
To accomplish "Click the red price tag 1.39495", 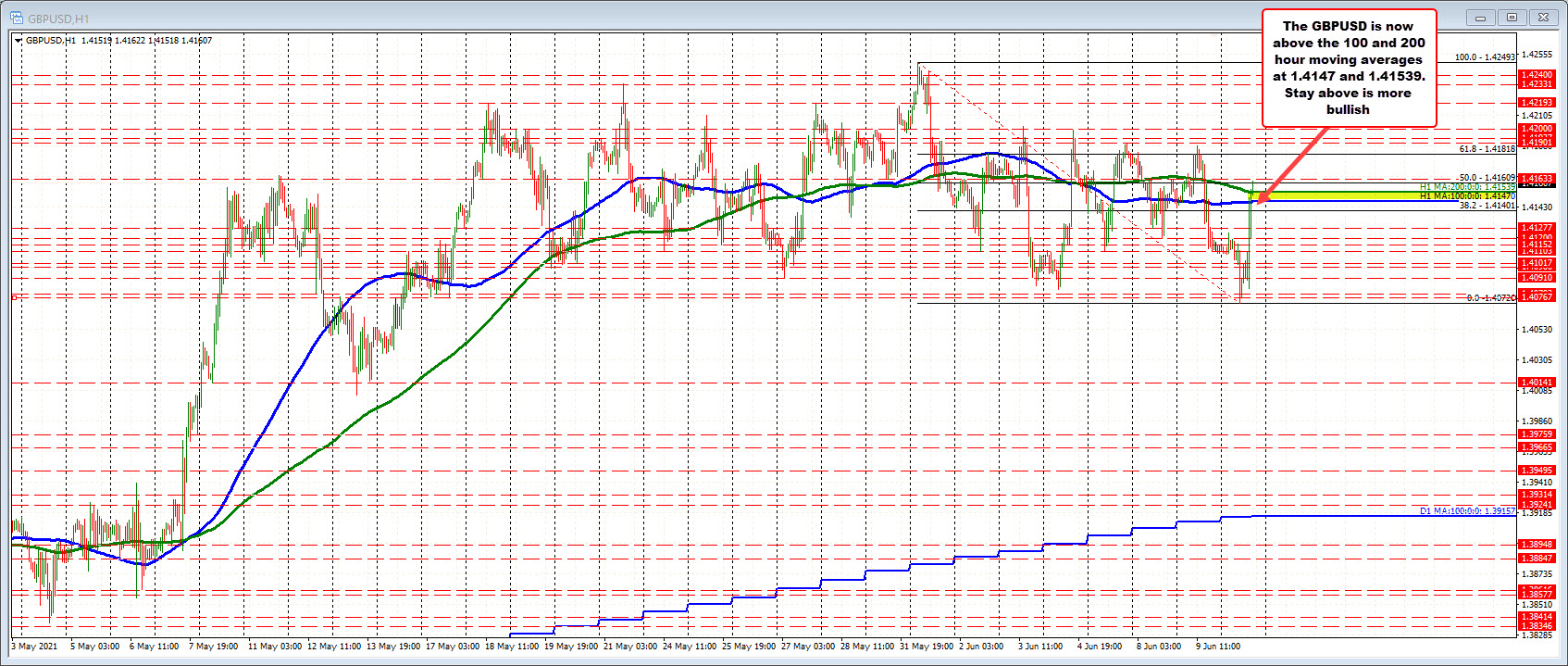I will click(1537, 471).
